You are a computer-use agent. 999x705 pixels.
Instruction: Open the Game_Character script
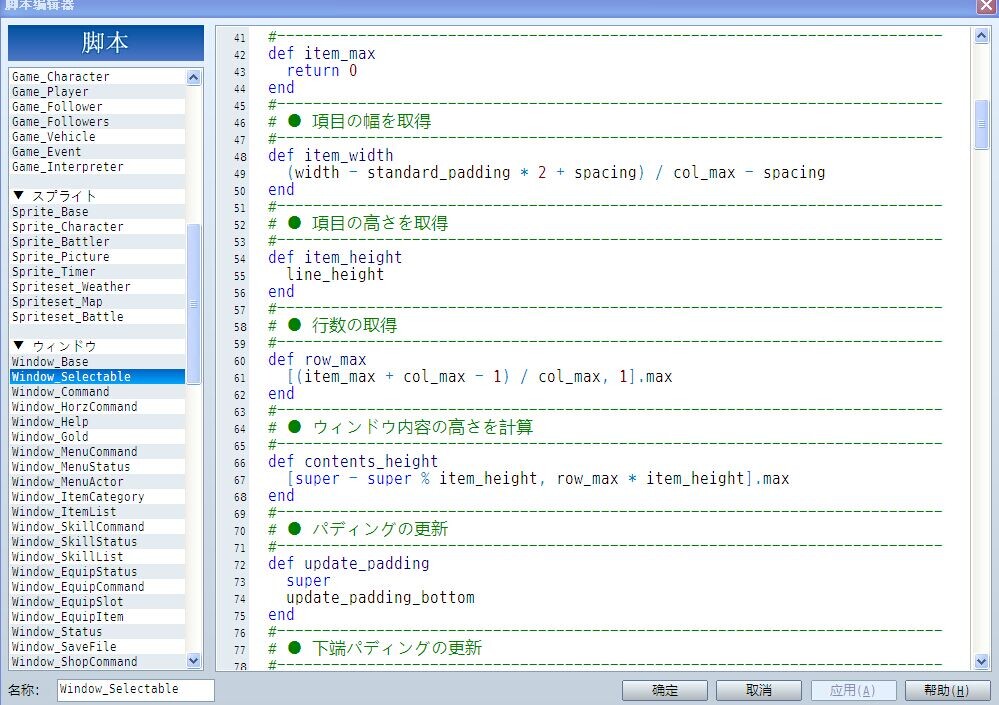(x=98, y=76)
